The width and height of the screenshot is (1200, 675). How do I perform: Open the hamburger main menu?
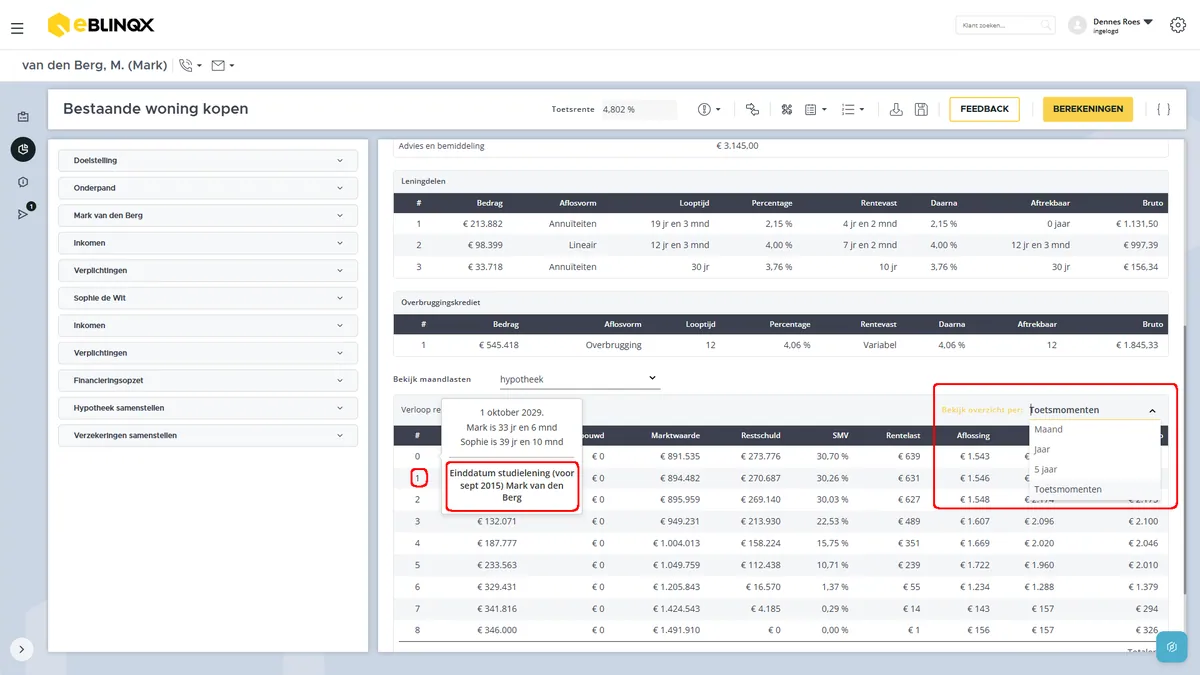[17, 28]
